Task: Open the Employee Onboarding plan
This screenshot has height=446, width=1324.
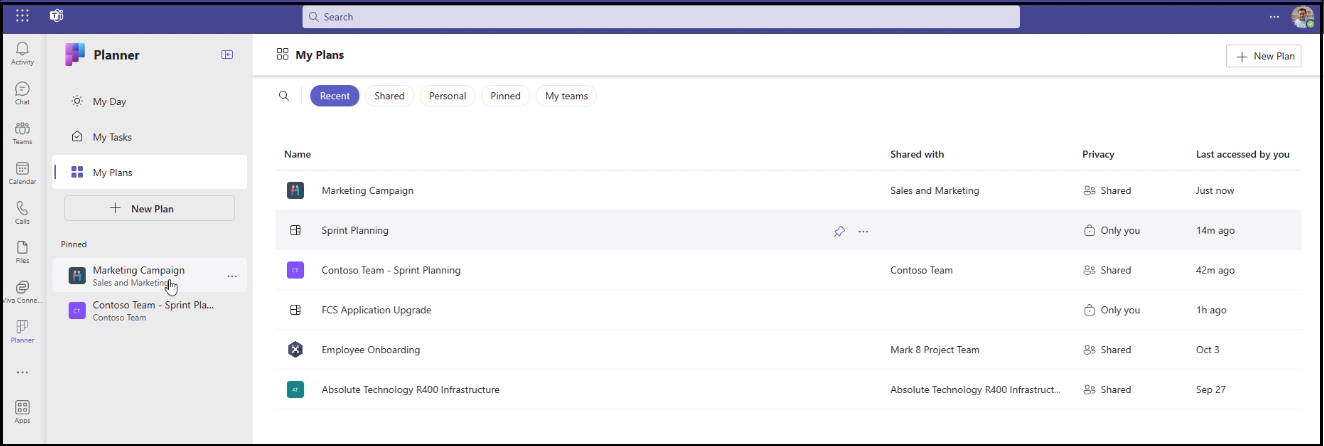Action: coord(370,350)
